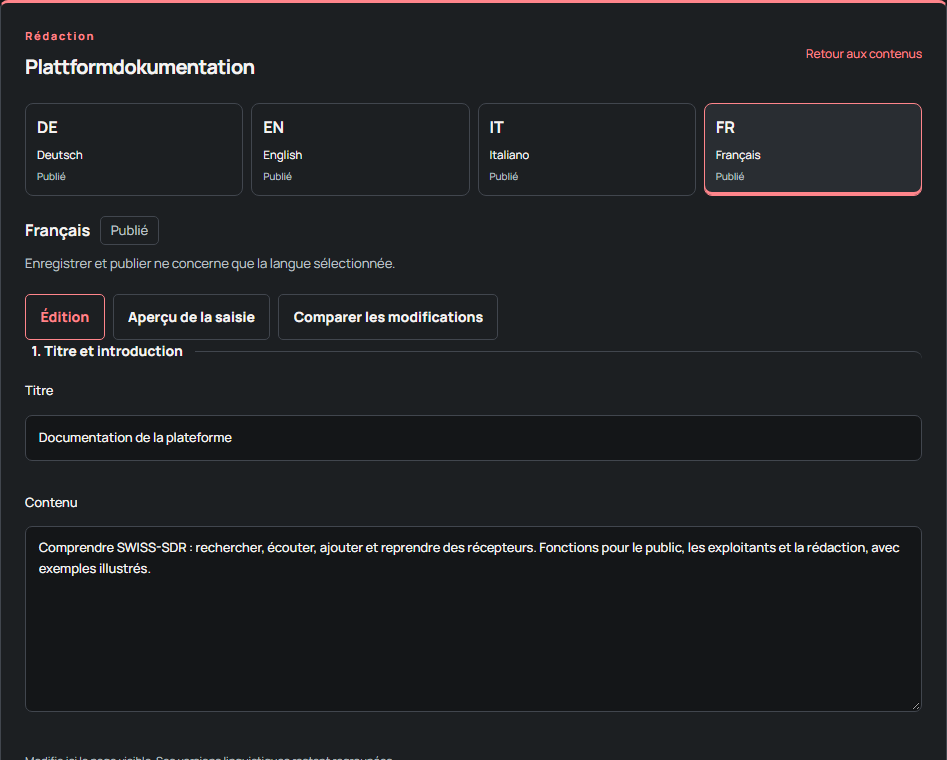Image resolution: width=947 pixels, height=760 pixels.
Task: Select the DE Deutsch language card
Action: 133,149
